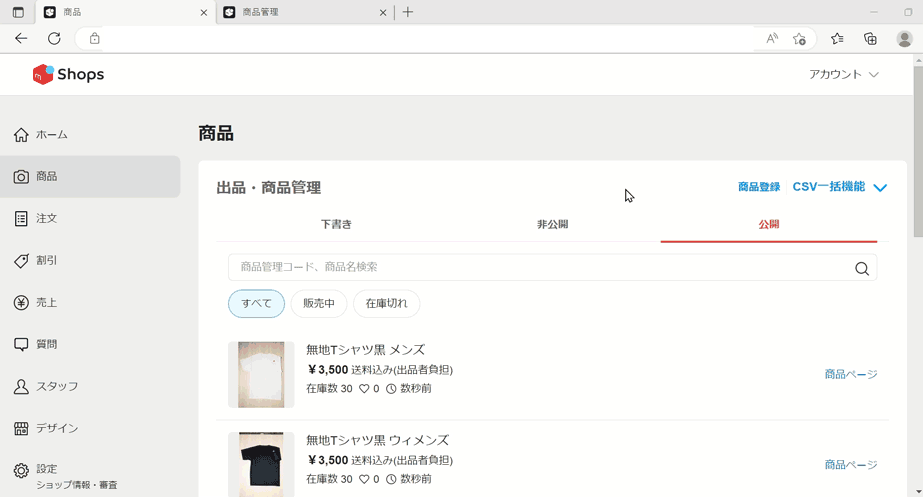
Task: Click the person icon next to スタッフ
Action: [x=21, y=386]
